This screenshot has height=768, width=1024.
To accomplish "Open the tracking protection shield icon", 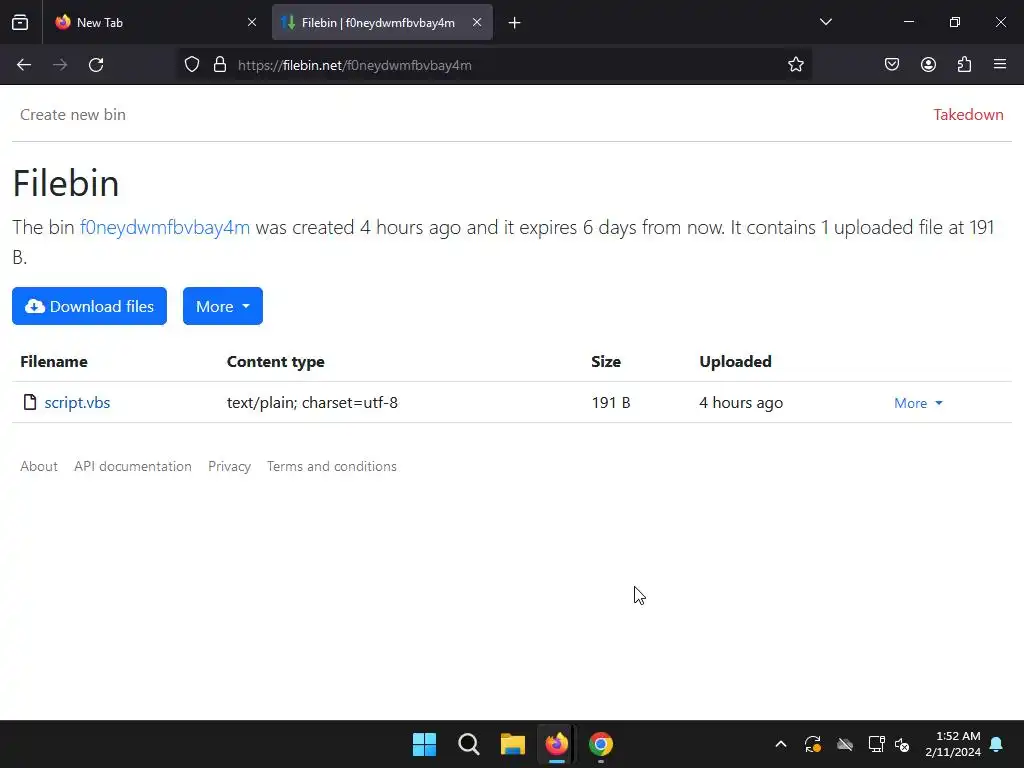I will pos(191,65).
